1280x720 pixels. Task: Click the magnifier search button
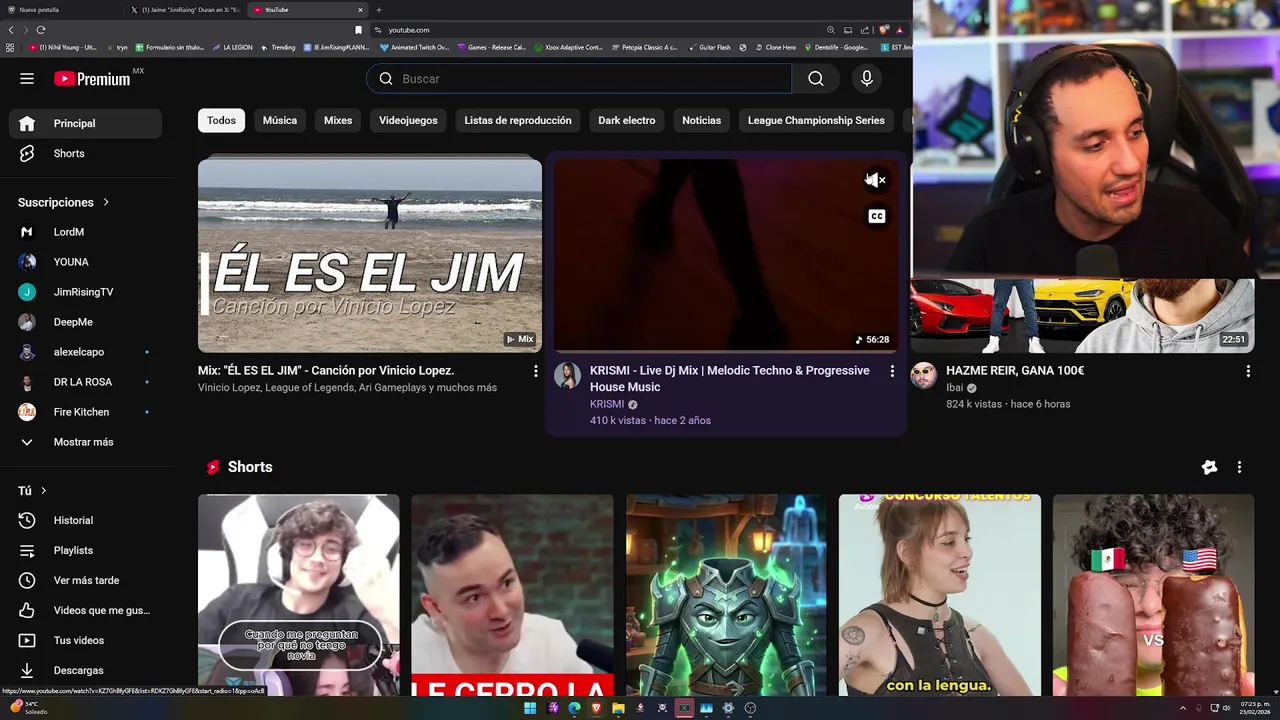point(816,79)
